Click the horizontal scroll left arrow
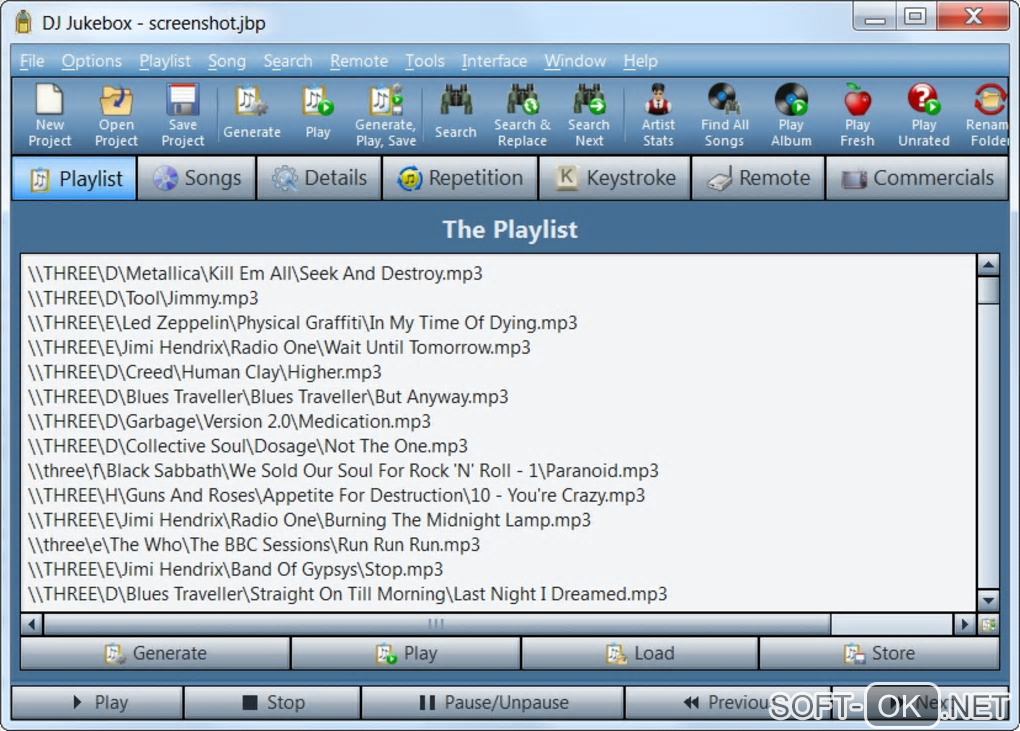 click(31, 625)
